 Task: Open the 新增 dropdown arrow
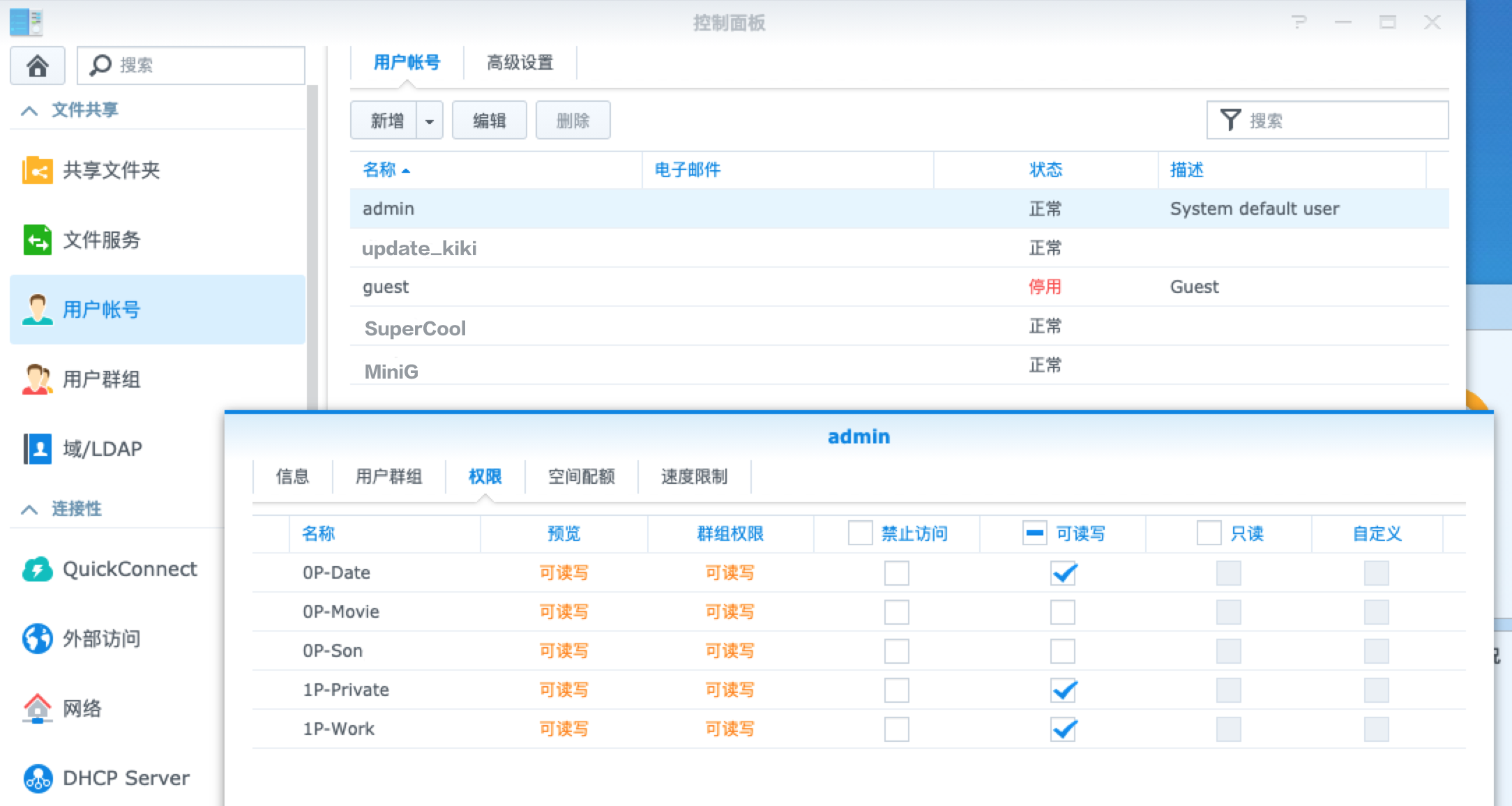coord(429,119)
